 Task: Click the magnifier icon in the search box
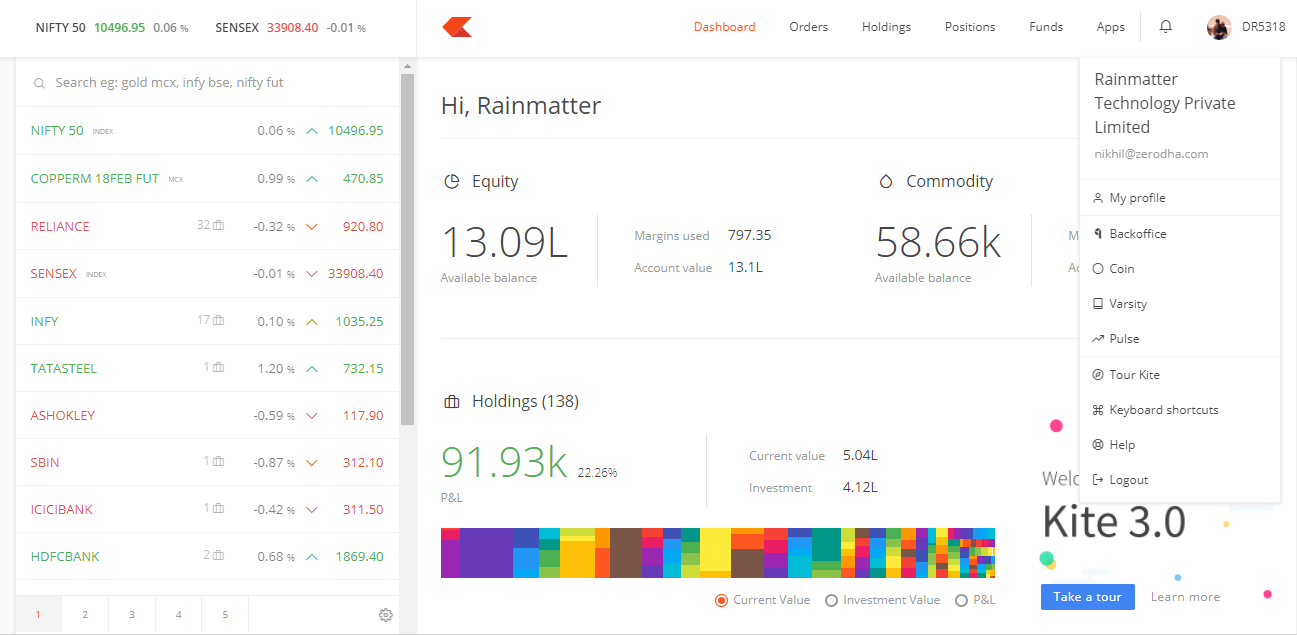pos(39,83)
